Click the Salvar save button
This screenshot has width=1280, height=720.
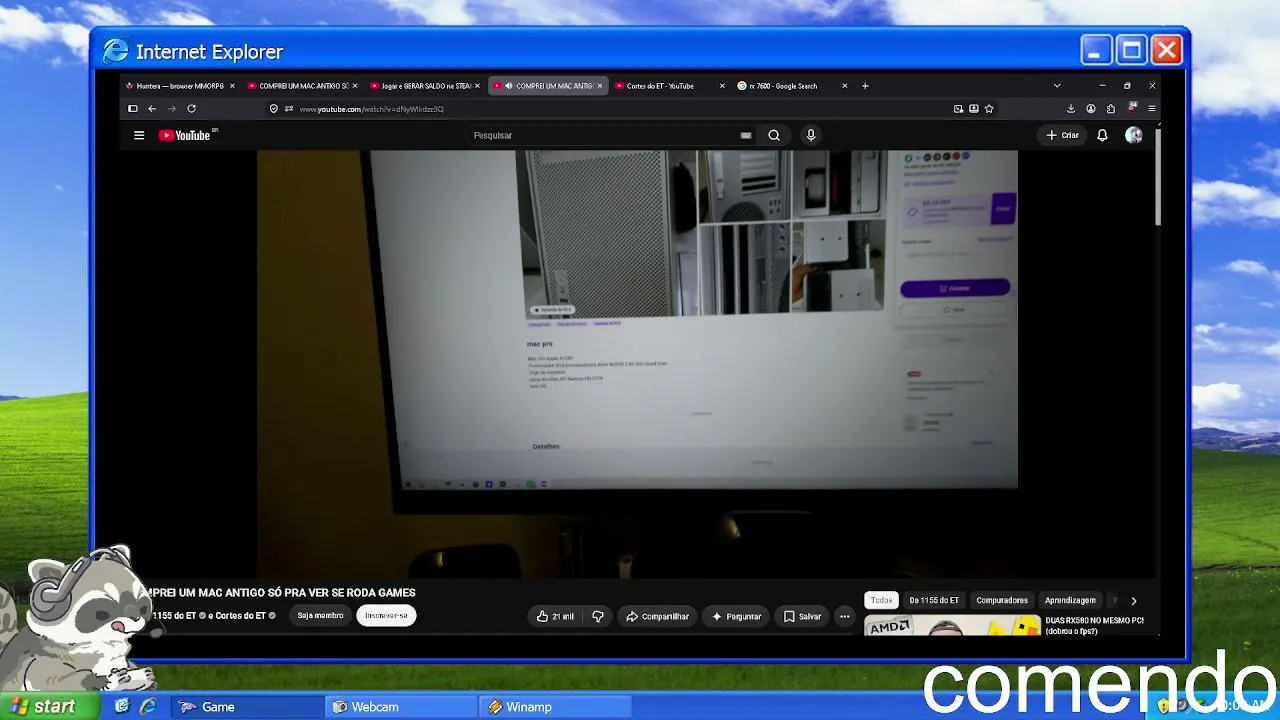pos(802,616)
